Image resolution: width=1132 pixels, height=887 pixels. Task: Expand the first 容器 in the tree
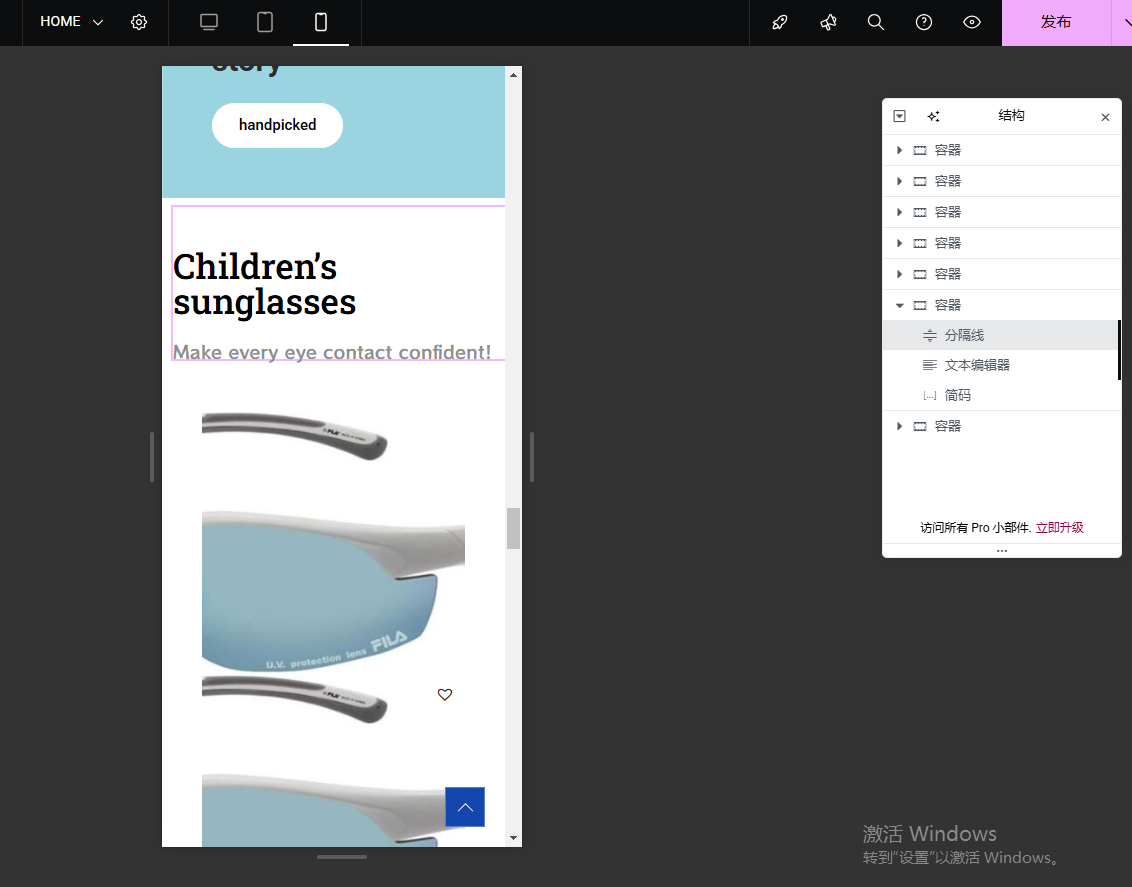point(899,150)
